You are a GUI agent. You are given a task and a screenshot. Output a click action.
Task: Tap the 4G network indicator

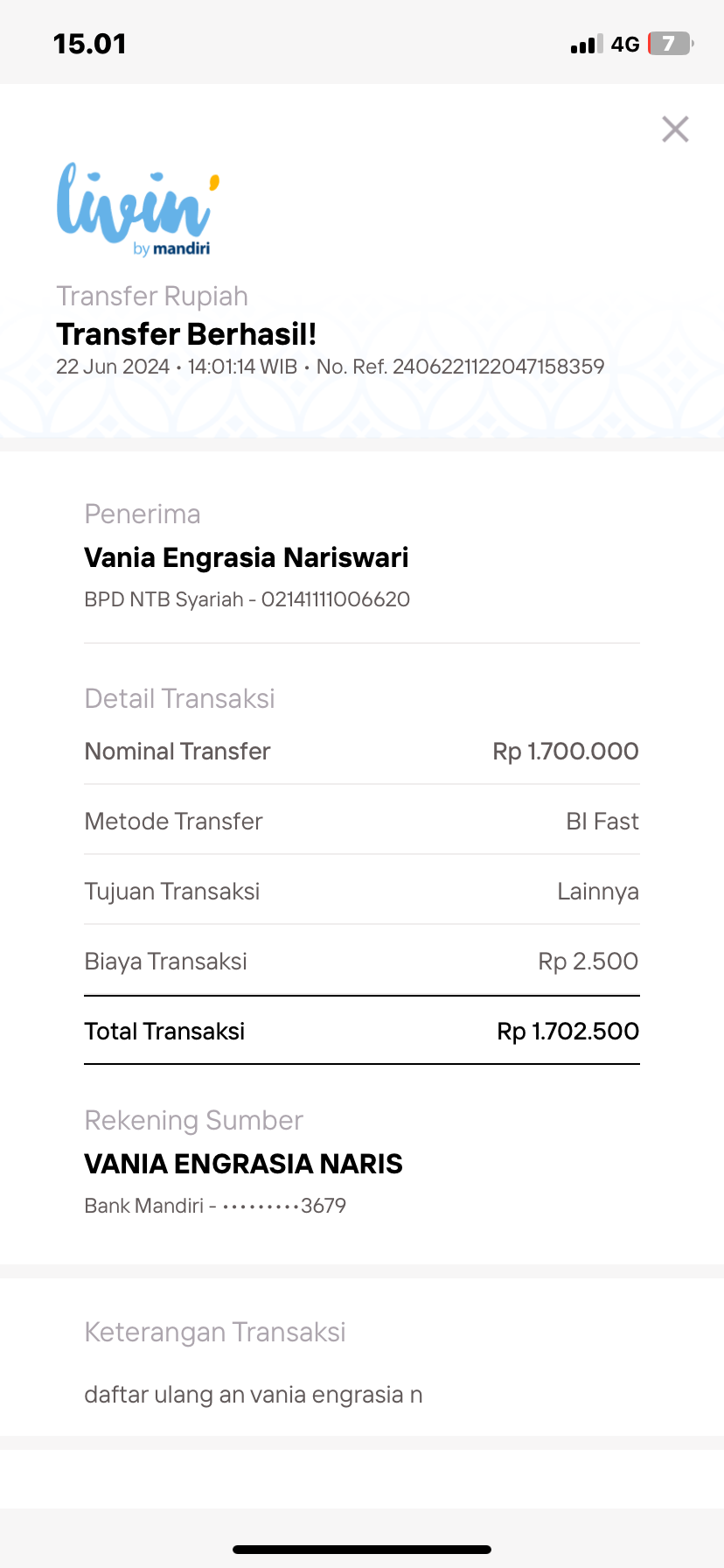[625, 45]
